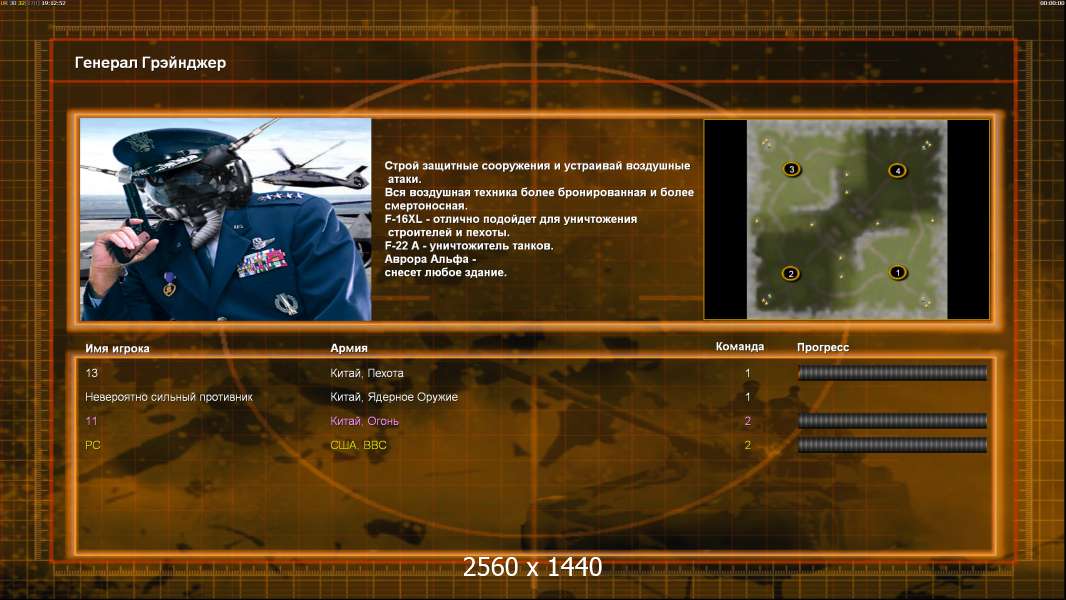
Task: Click text 'F-22 A - уничтожитель танков.'
Action: click(x=469, y=246)
